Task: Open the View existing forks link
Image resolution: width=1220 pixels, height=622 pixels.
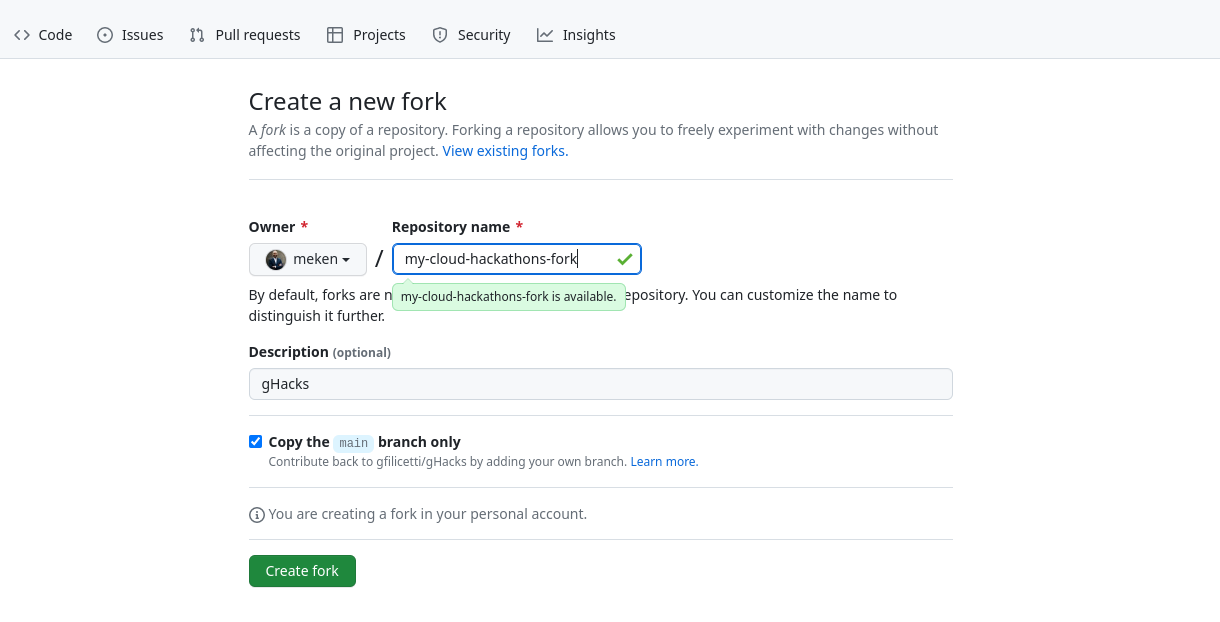Action: 504,150
